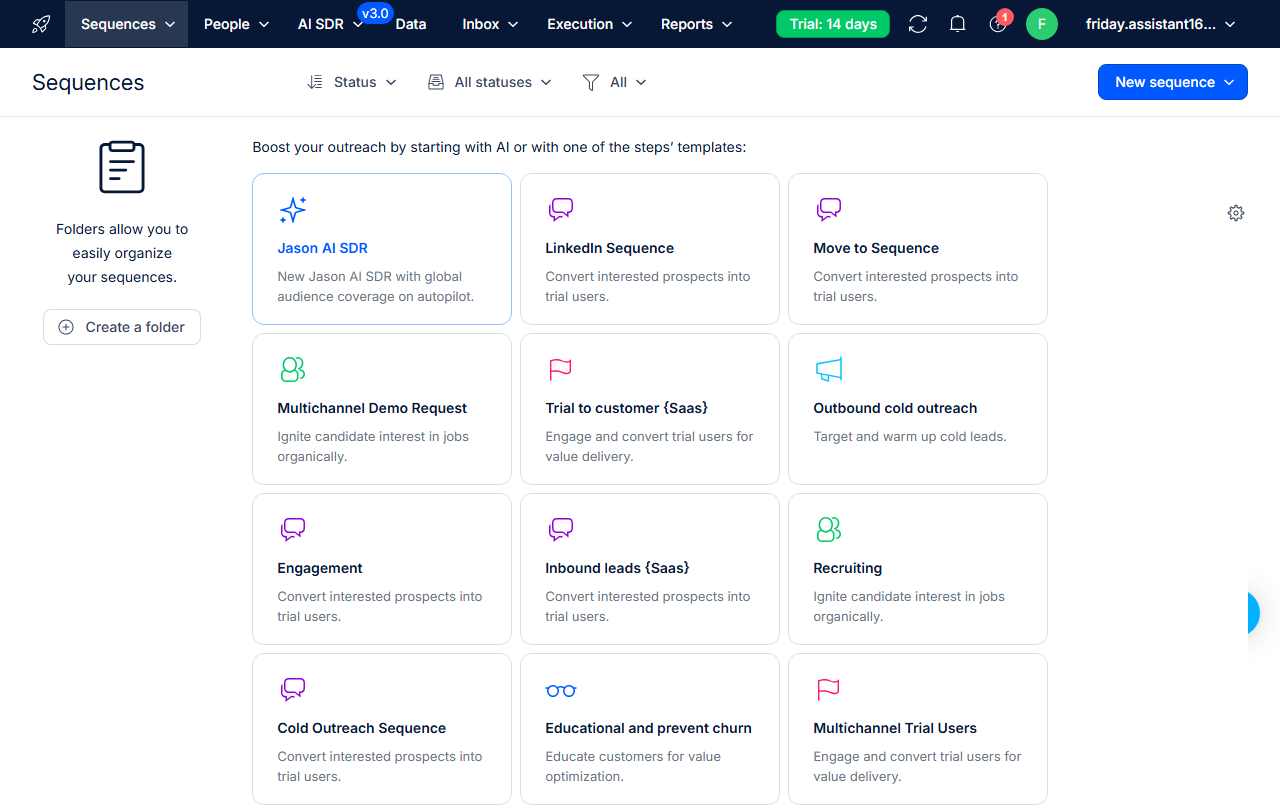Click the settings gear on the right
The height and width of the screenshot is (808, 1280).
click(1235, 213)
